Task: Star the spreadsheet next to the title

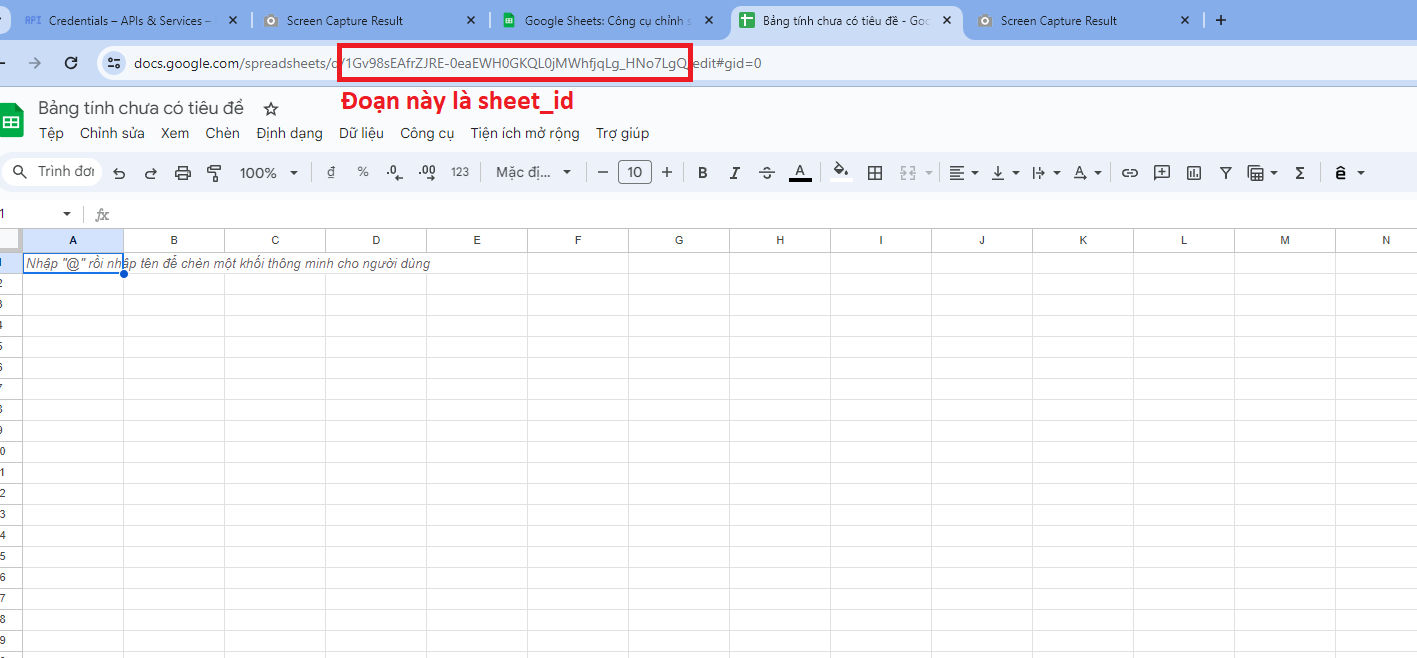Action: 270,108
